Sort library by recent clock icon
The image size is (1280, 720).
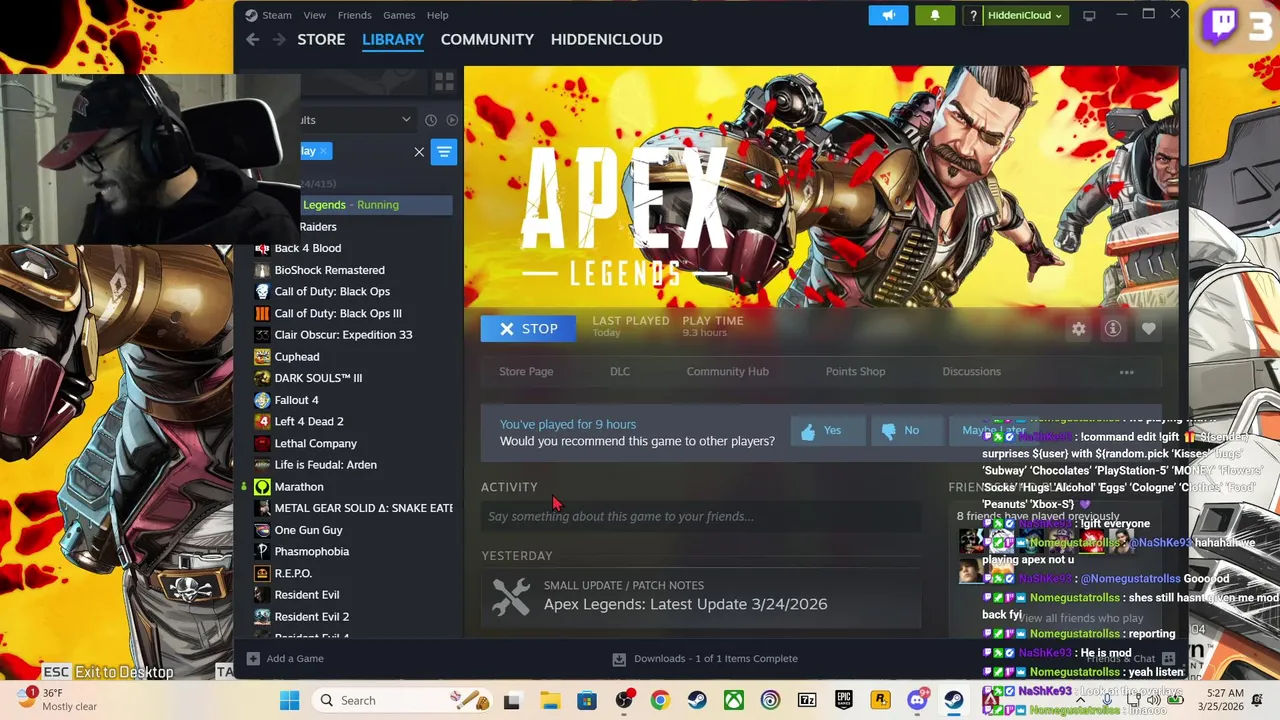pos(431,120)
